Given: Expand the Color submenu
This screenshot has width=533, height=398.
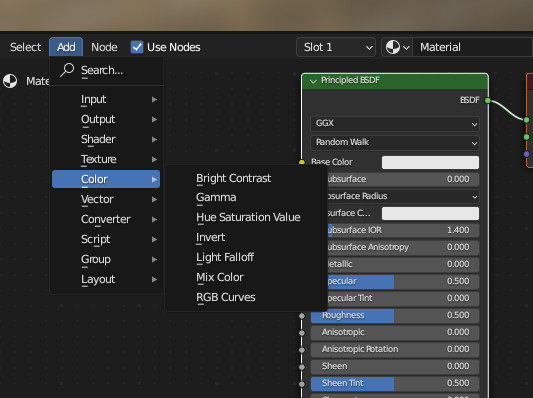Looking at the screenshot, I should (106, 179).
